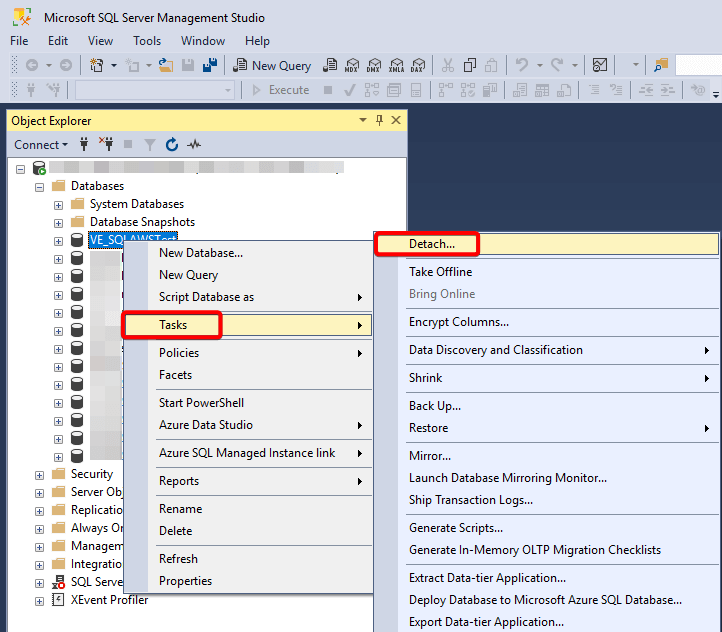
Task: Click Object Explorer connect plug icon
Action: pyautogui.click(x=84, y=145)
